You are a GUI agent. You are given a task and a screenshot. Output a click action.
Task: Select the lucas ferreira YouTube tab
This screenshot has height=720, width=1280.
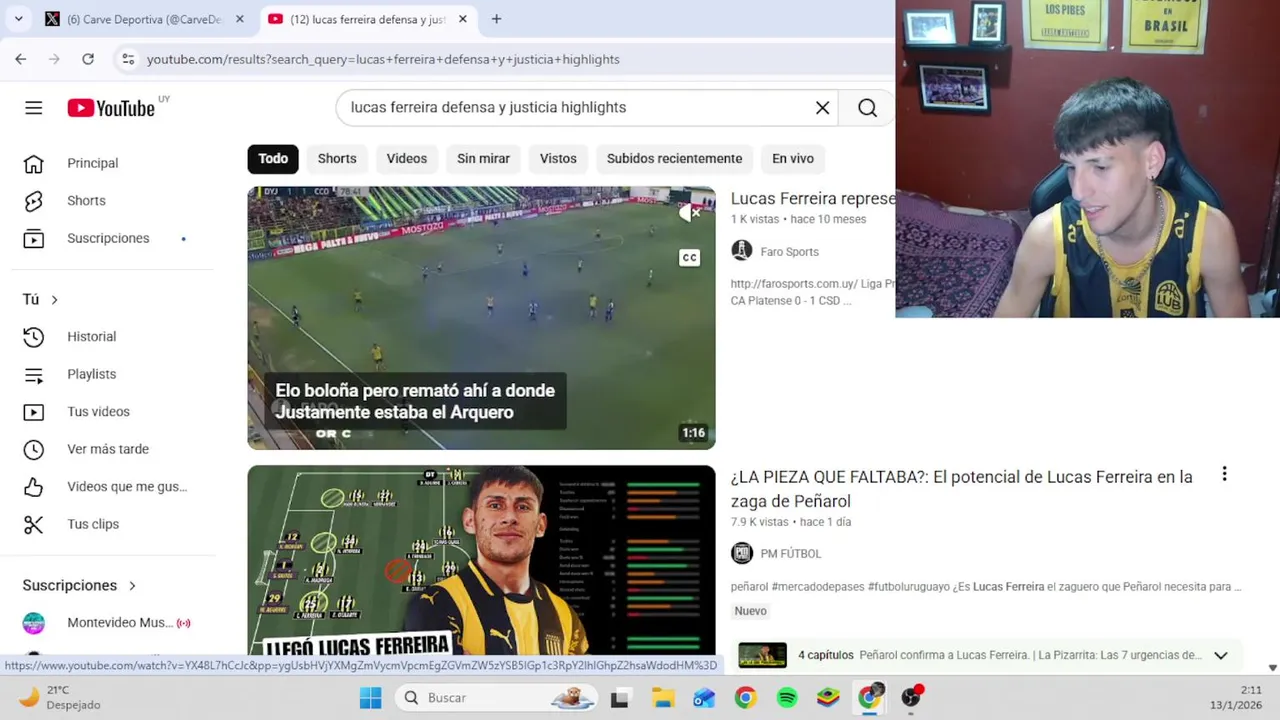(367, 19)
